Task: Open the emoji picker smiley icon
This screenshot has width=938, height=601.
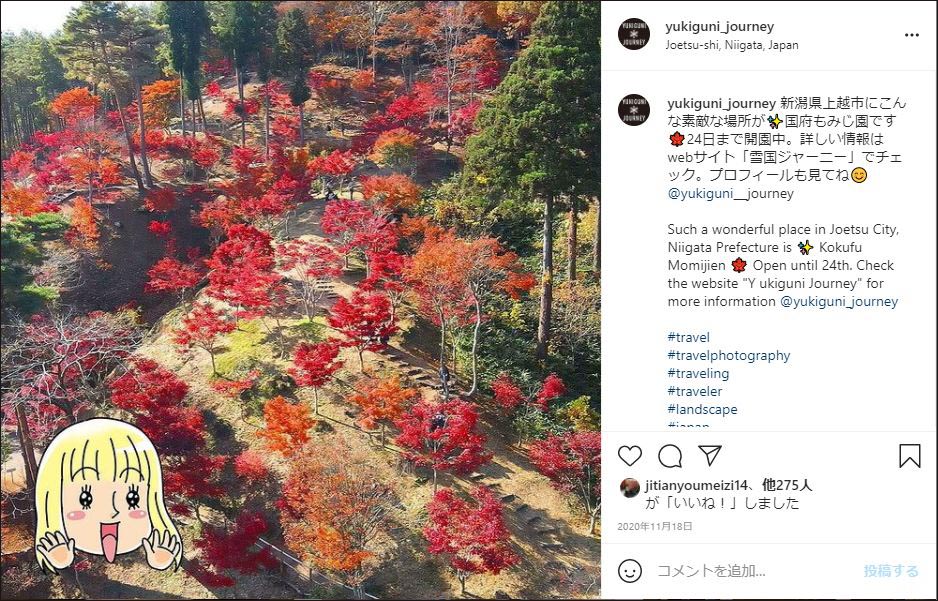Action: coord(630,571)
